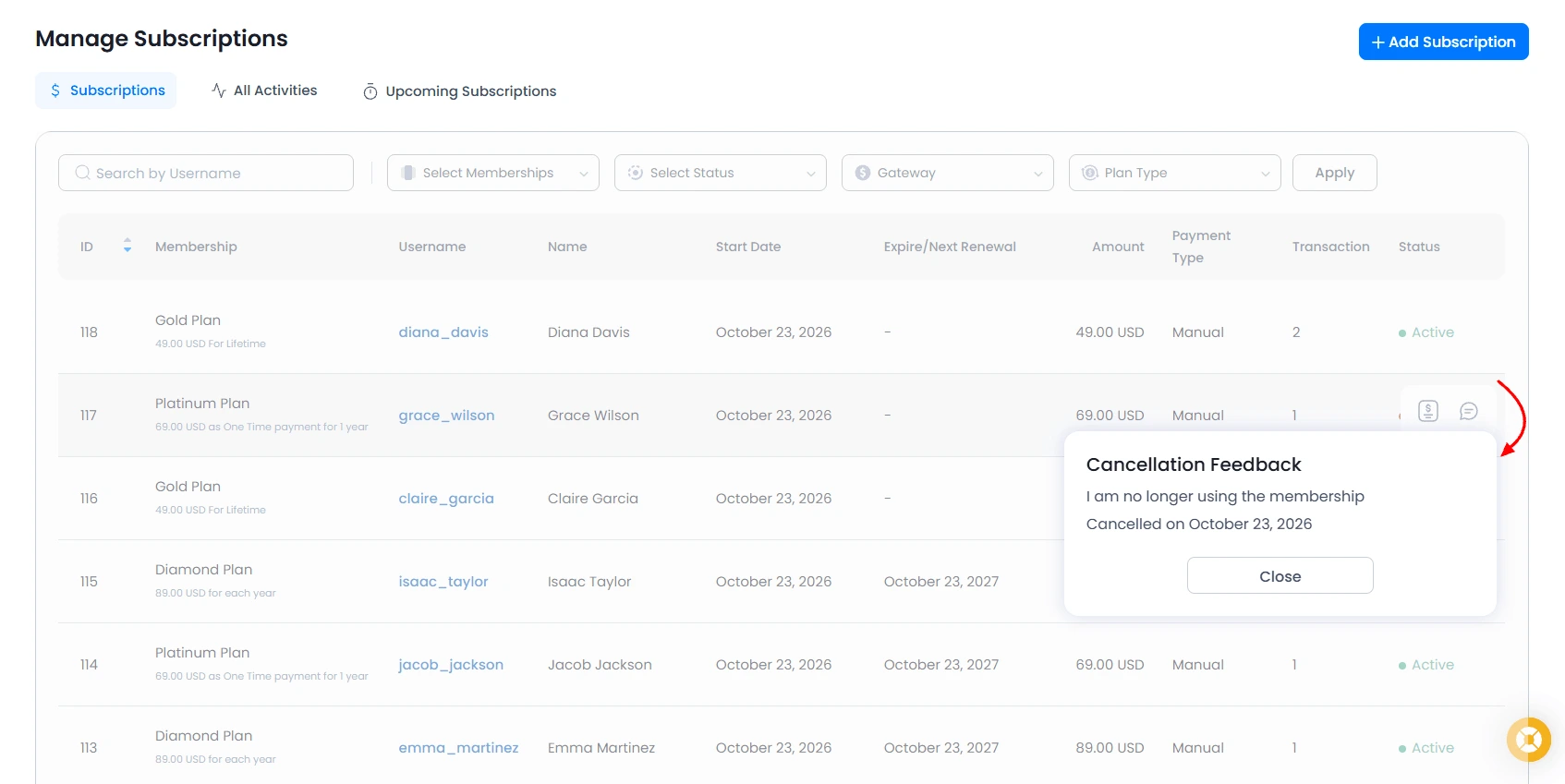This screenshot has width=1565, height=784.
Task: Click the memberships card icon
Action: click(408, 173)
